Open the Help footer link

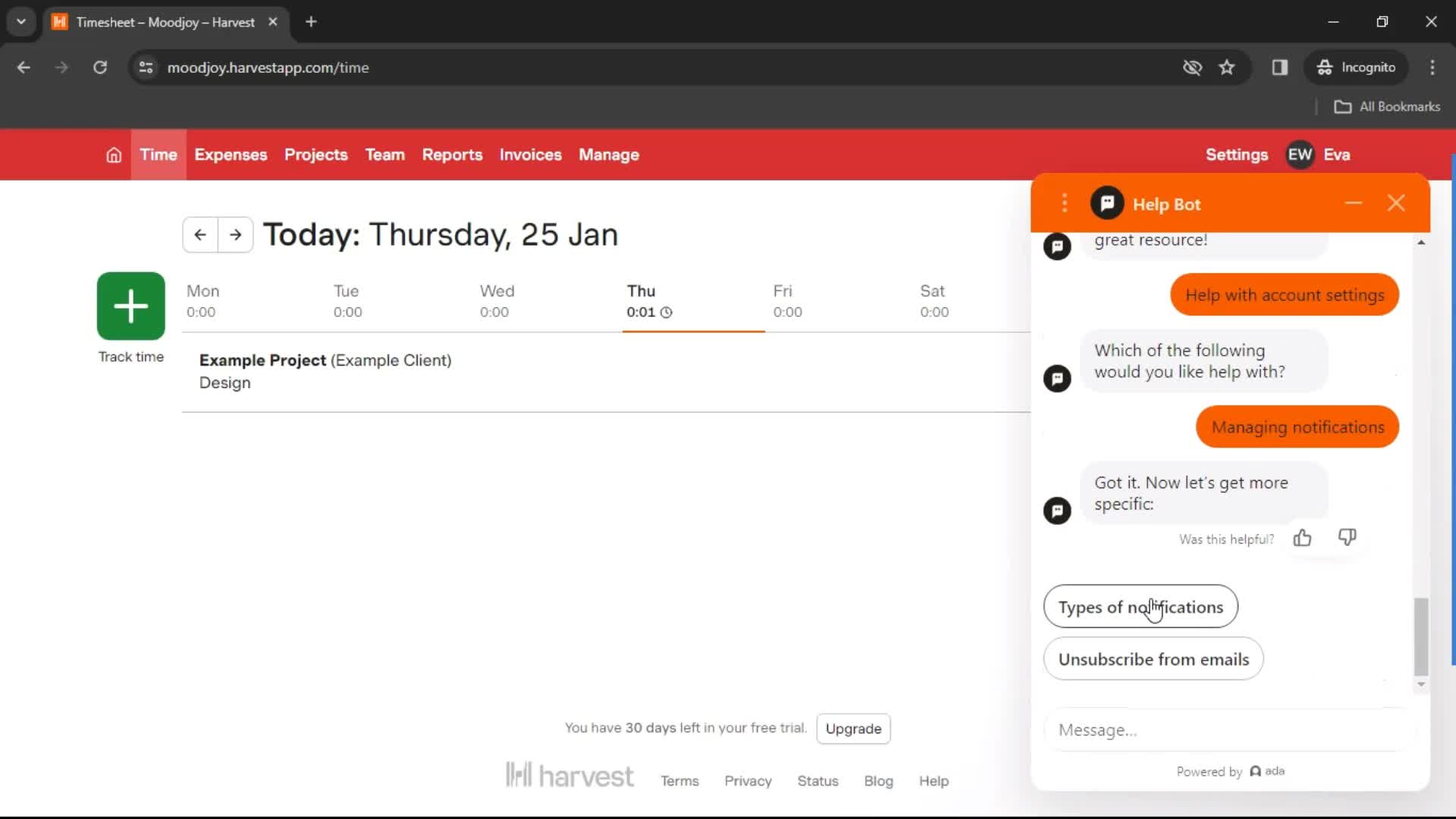pos(934,780)
